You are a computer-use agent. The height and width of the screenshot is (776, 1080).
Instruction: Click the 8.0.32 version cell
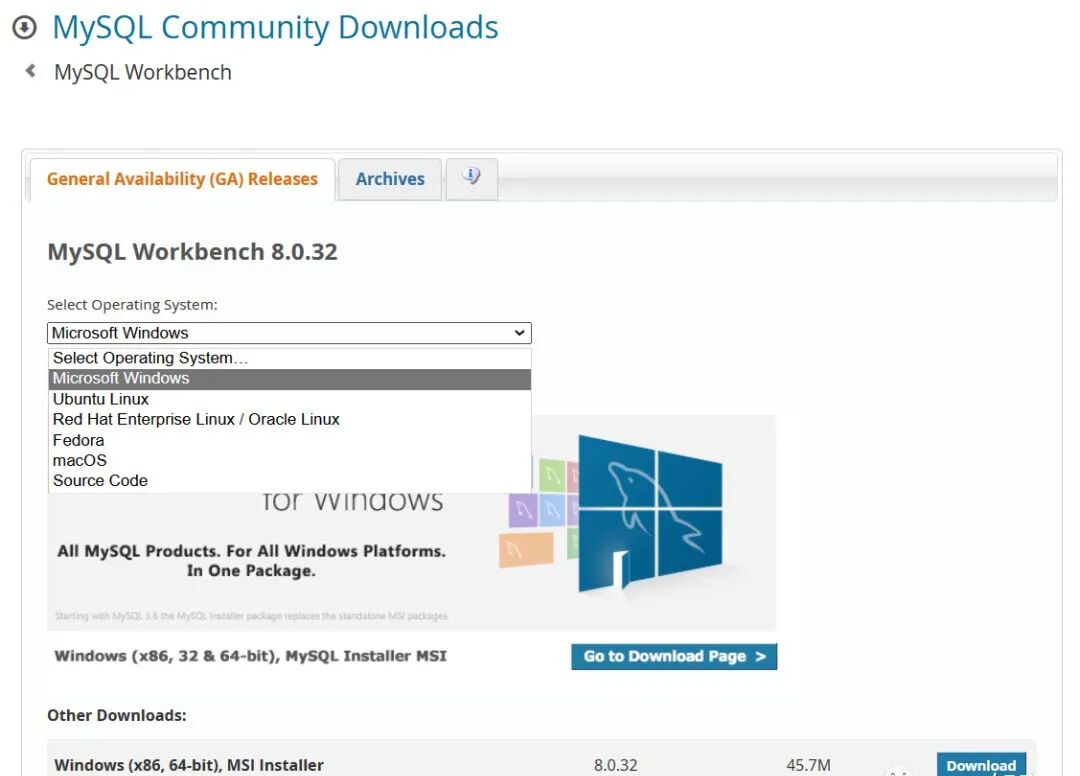click(x=615, y=765)
